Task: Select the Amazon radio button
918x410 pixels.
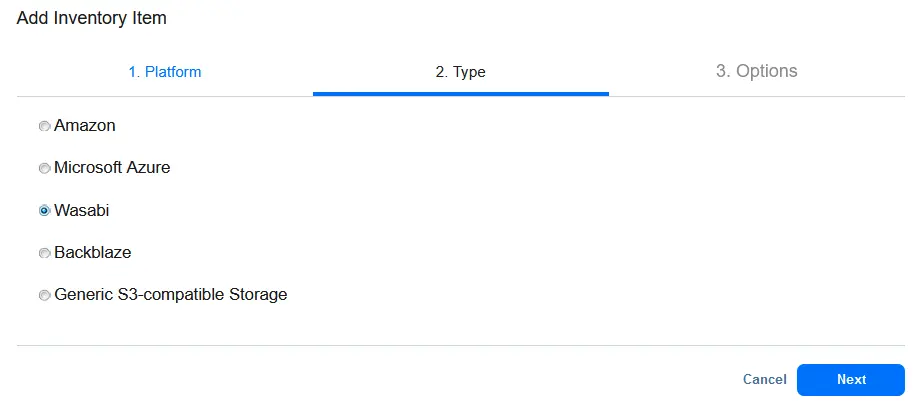Action: [x=44, y=127]
